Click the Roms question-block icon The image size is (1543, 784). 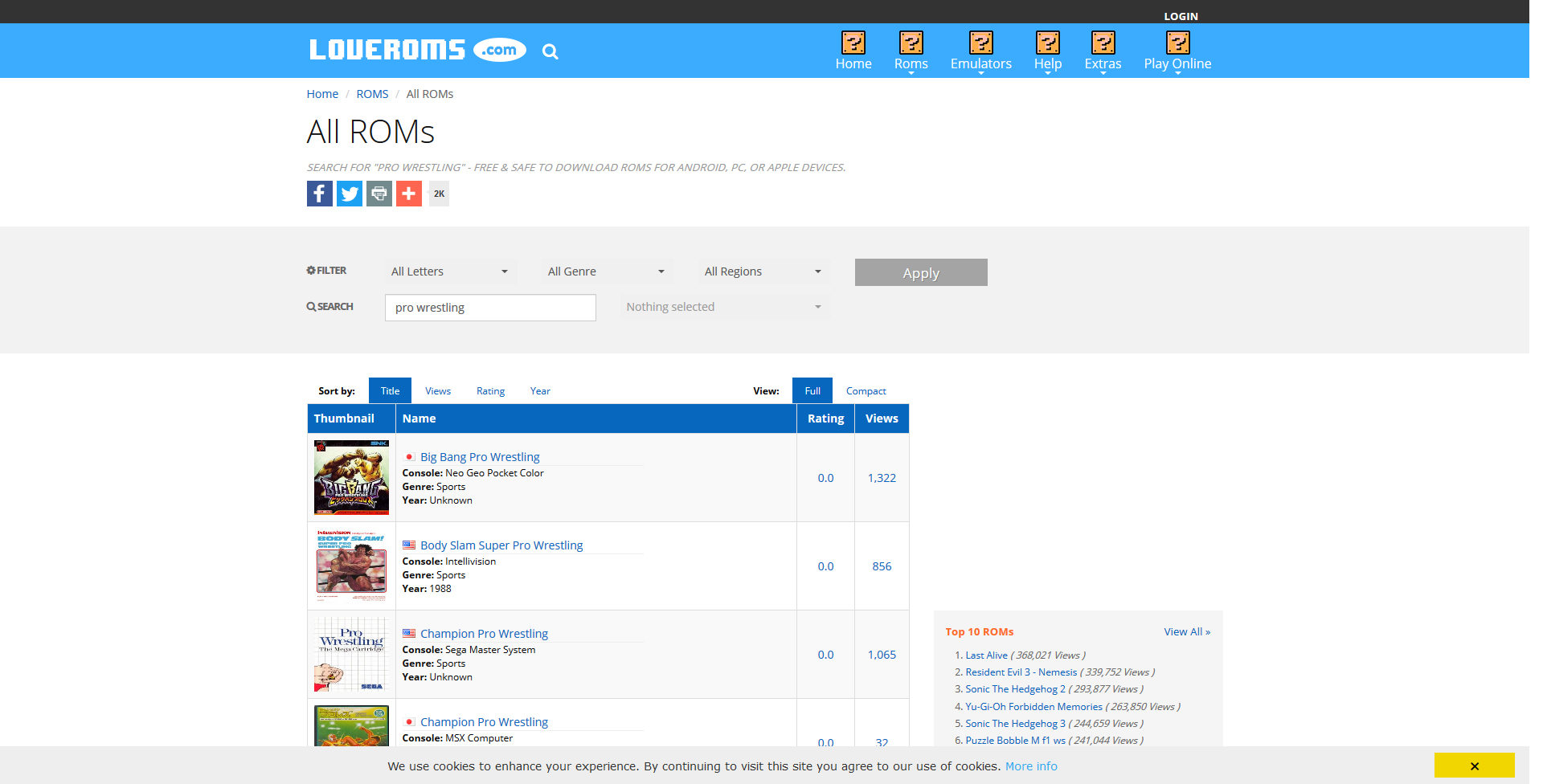coord(911,42)
